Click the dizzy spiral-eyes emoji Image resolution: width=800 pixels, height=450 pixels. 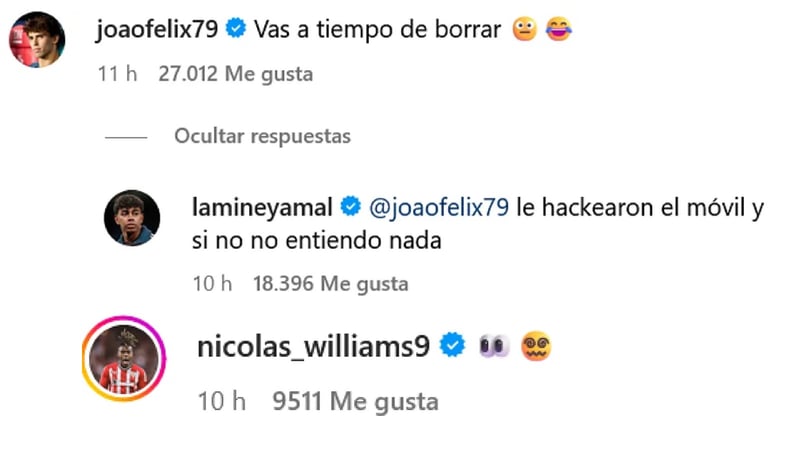(x=536, y=346)
